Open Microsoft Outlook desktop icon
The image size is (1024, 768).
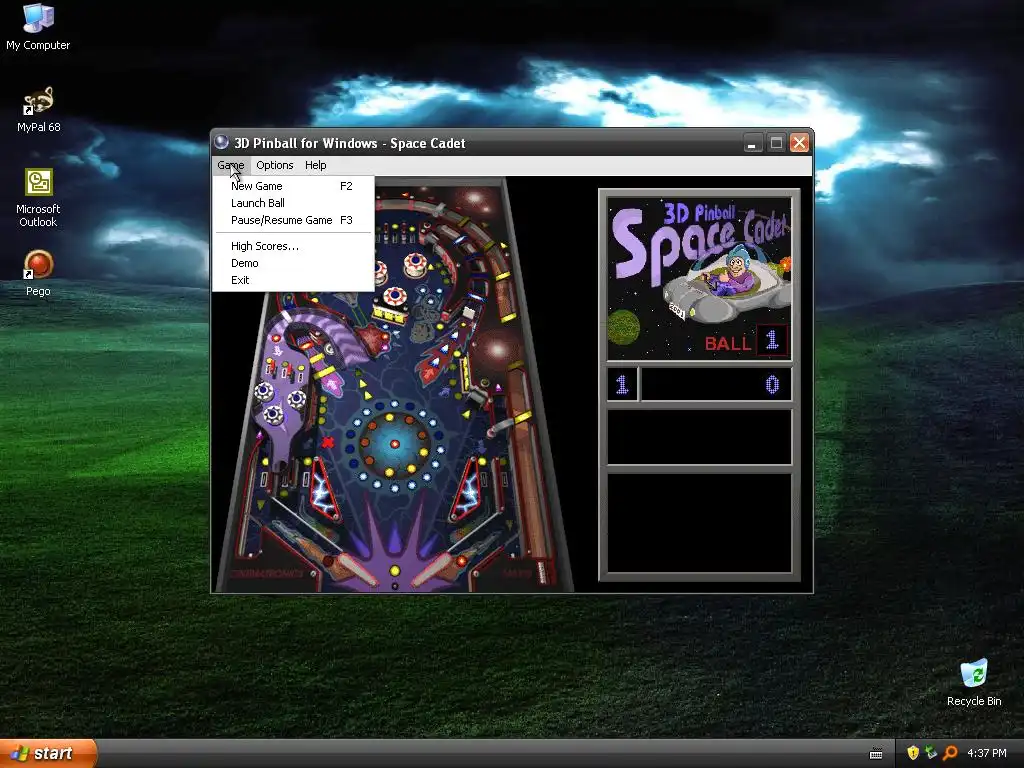(38, 197)
